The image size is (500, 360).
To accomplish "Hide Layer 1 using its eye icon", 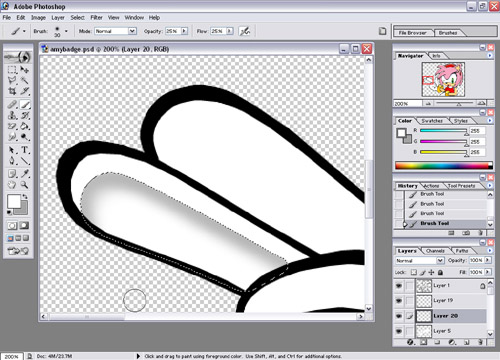I will (x=399, y=286).
